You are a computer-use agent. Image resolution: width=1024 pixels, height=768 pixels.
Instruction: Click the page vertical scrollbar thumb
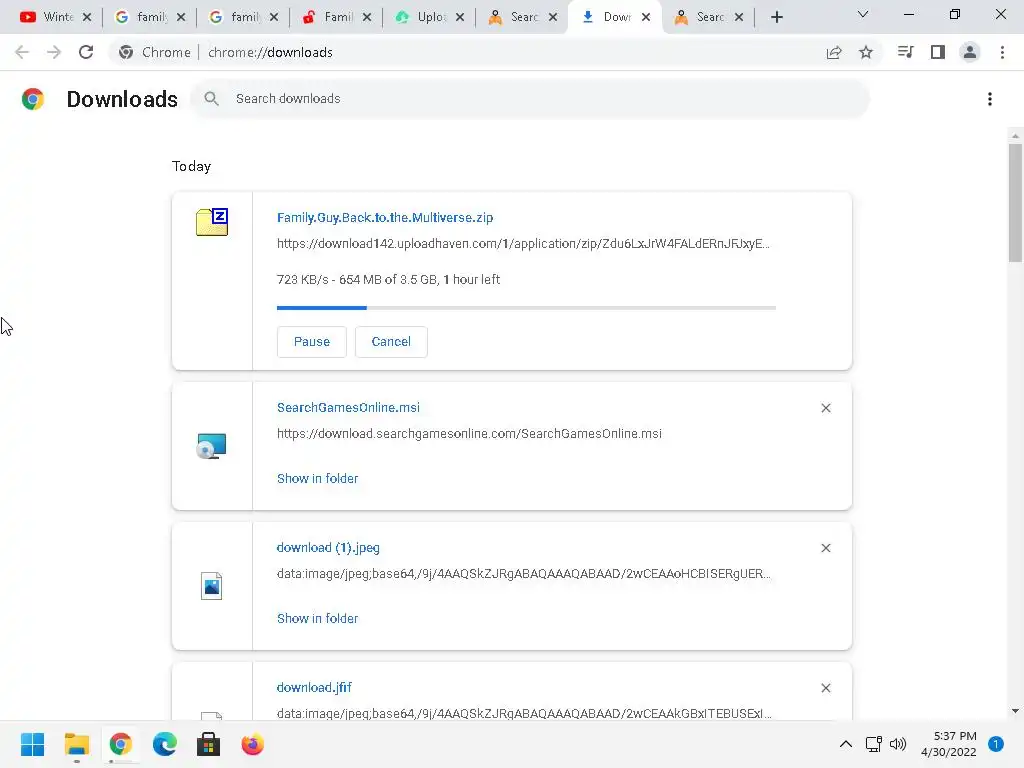(1015, 202)
